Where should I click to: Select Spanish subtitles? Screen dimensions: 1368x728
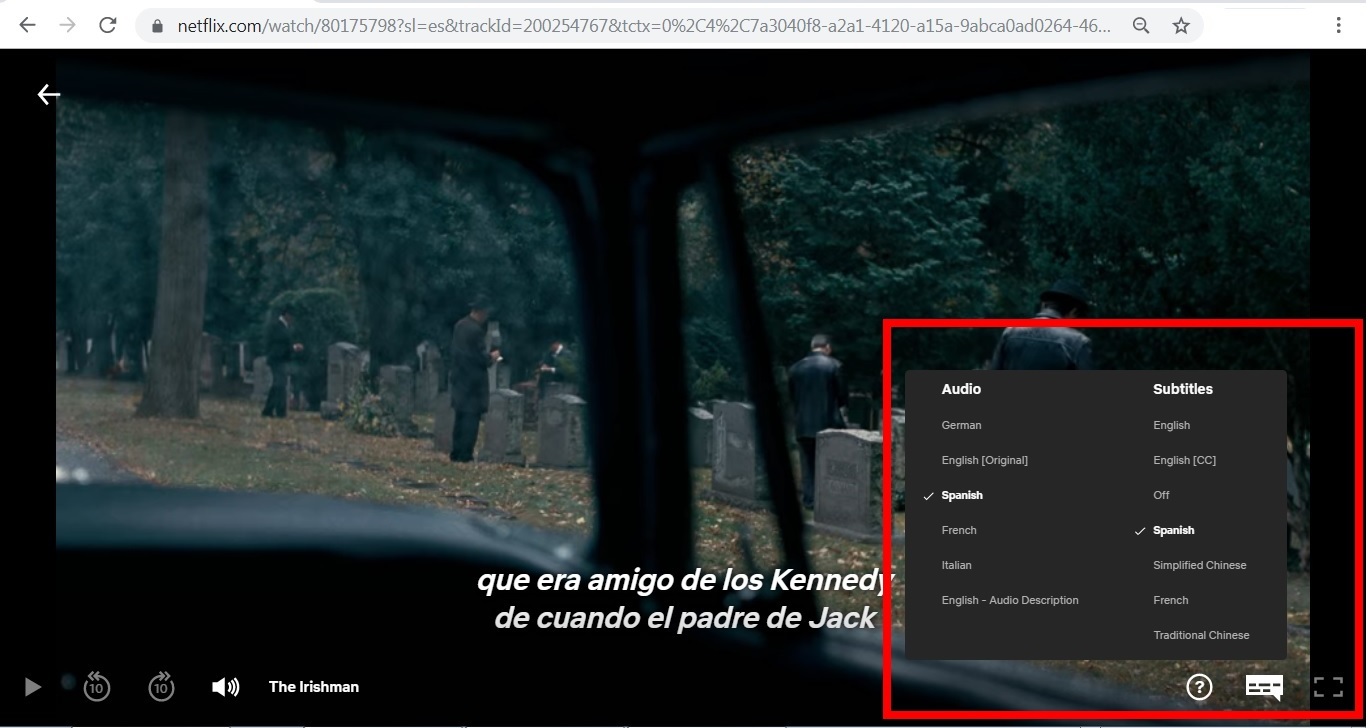1174,530
